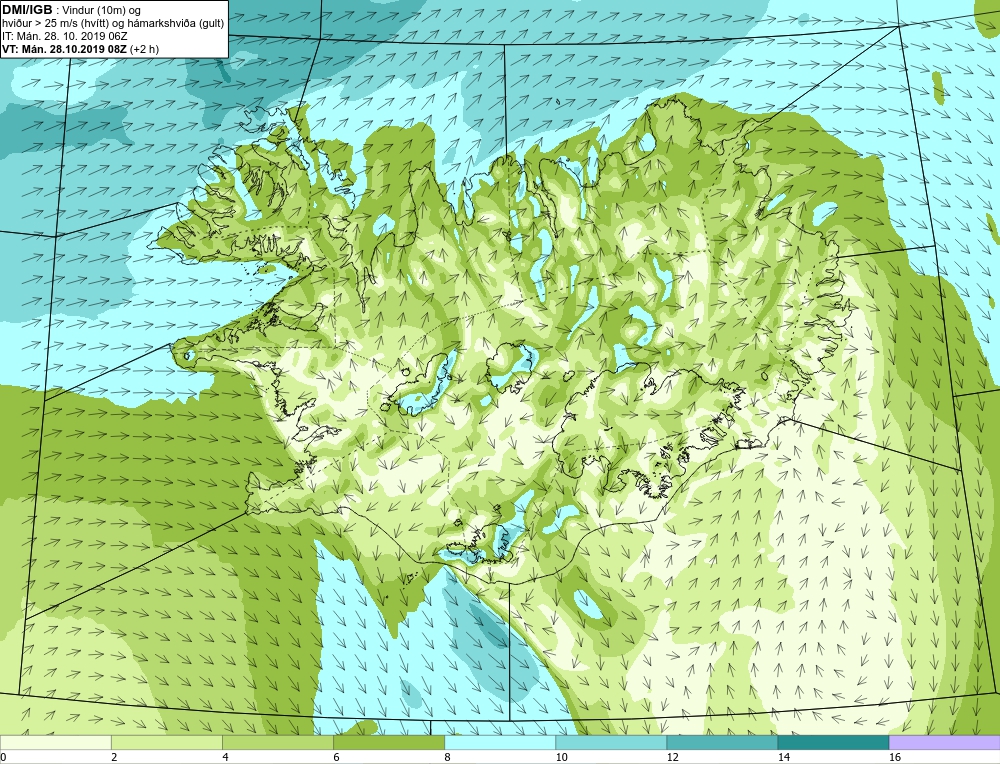The width and height of the screenshot is (1000, 764).
Task: Click the 4–6 m/s medium green legend swatch
Action: pyautogui.click(x=277, y=742)
